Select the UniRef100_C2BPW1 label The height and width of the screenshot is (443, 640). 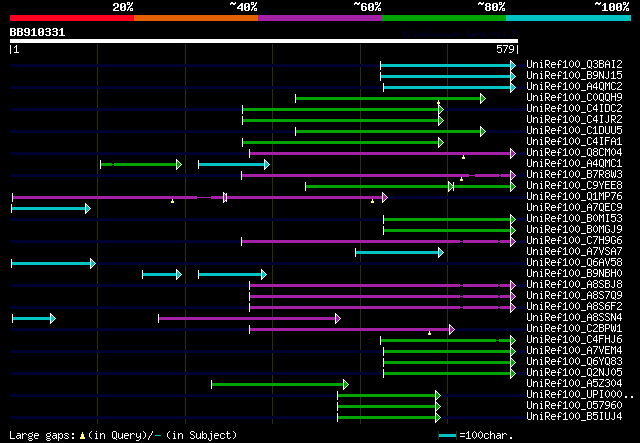[x=574, y=329]
